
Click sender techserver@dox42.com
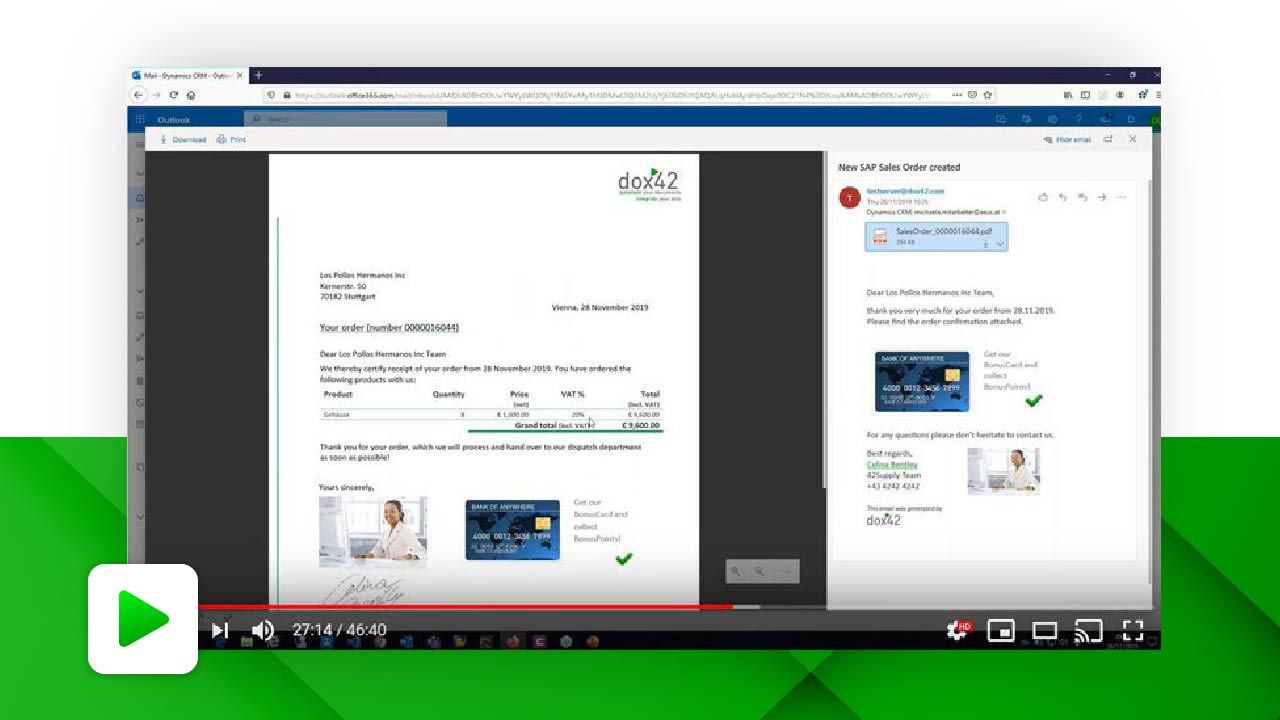(x=905, y=191)
